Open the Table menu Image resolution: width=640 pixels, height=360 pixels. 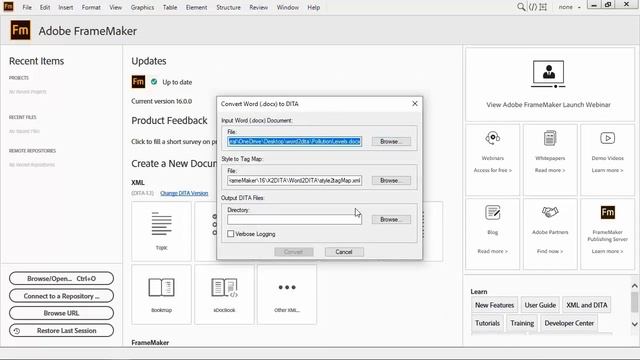(x=170, y=7)
